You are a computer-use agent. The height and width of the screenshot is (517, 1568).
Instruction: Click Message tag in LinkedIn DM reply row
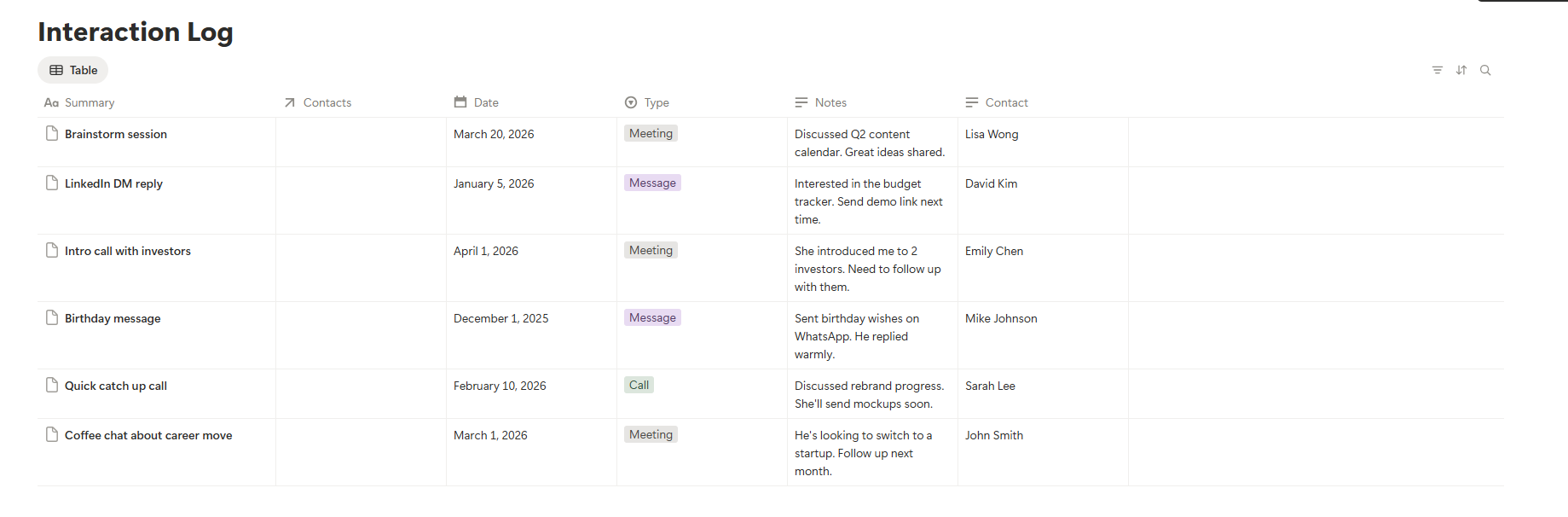[x=652, y=183]
